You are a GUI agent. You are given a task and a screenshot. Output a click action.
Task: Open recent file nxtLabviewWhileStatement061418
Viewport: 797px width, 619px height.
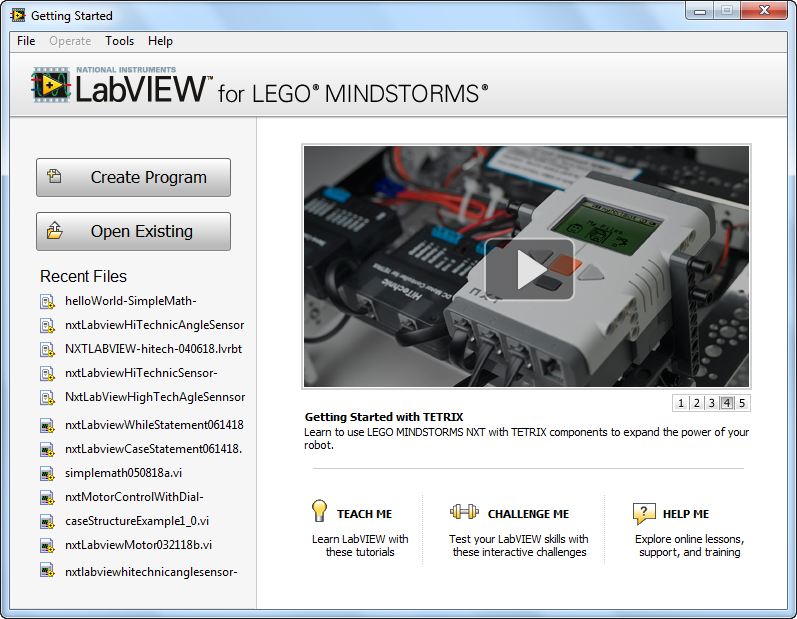pos(154,424)
